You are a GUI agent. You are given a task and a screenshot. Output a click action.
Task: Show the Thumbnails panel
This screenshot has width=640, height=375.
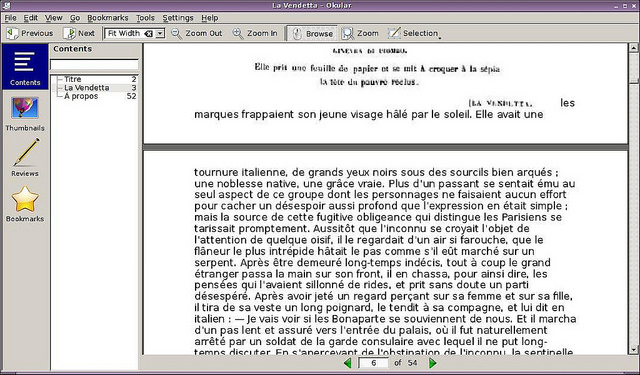[x=25, y=114]
